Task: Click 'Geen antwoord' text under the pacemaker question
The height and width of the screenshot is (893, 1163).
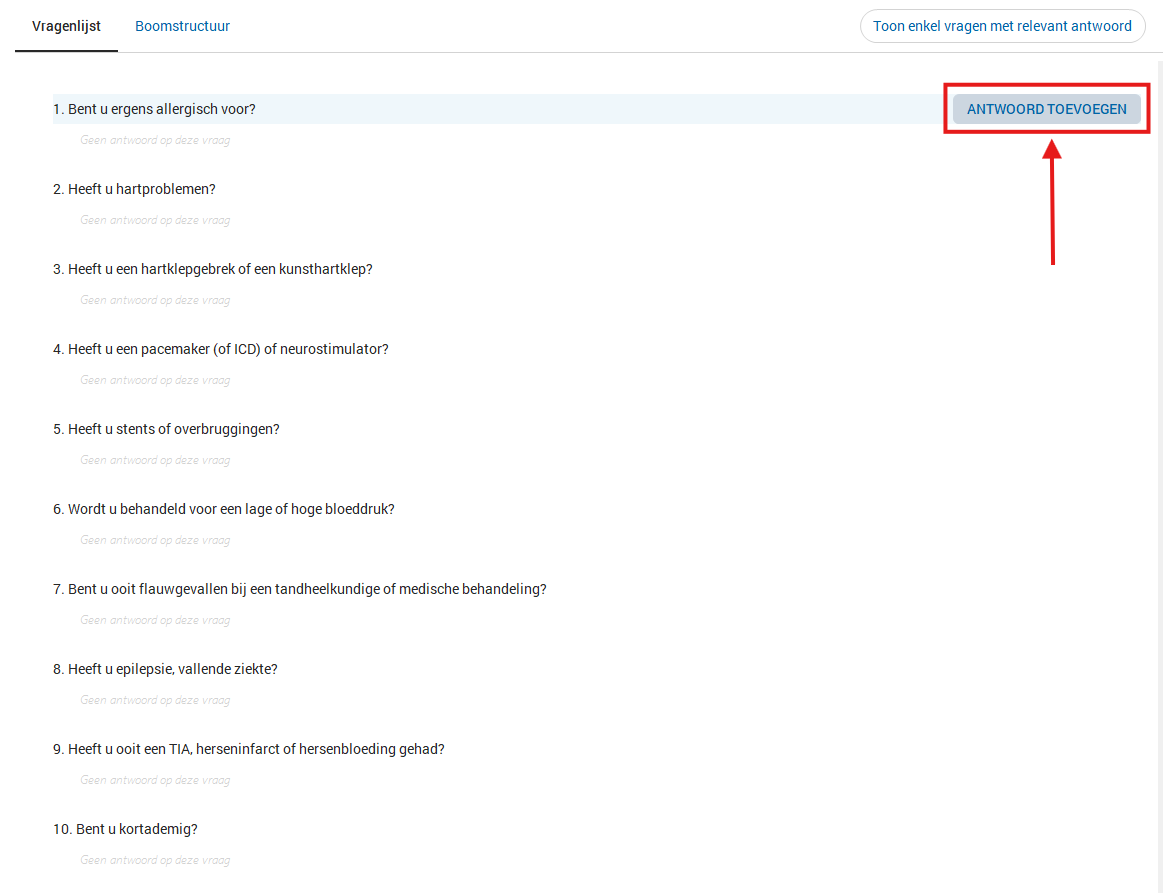Action: click(x=155, y=380)
